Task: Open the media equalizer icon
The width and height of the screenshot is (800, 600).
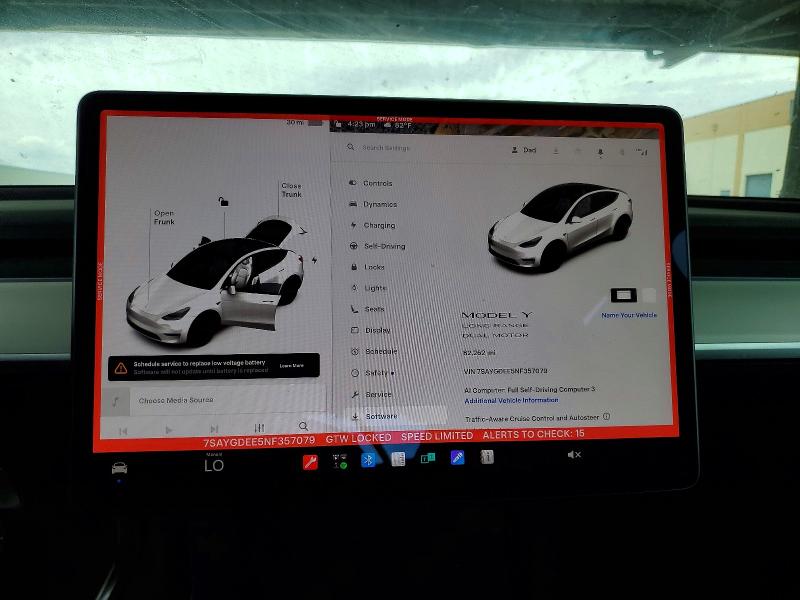Action: [x=259, y=428]
